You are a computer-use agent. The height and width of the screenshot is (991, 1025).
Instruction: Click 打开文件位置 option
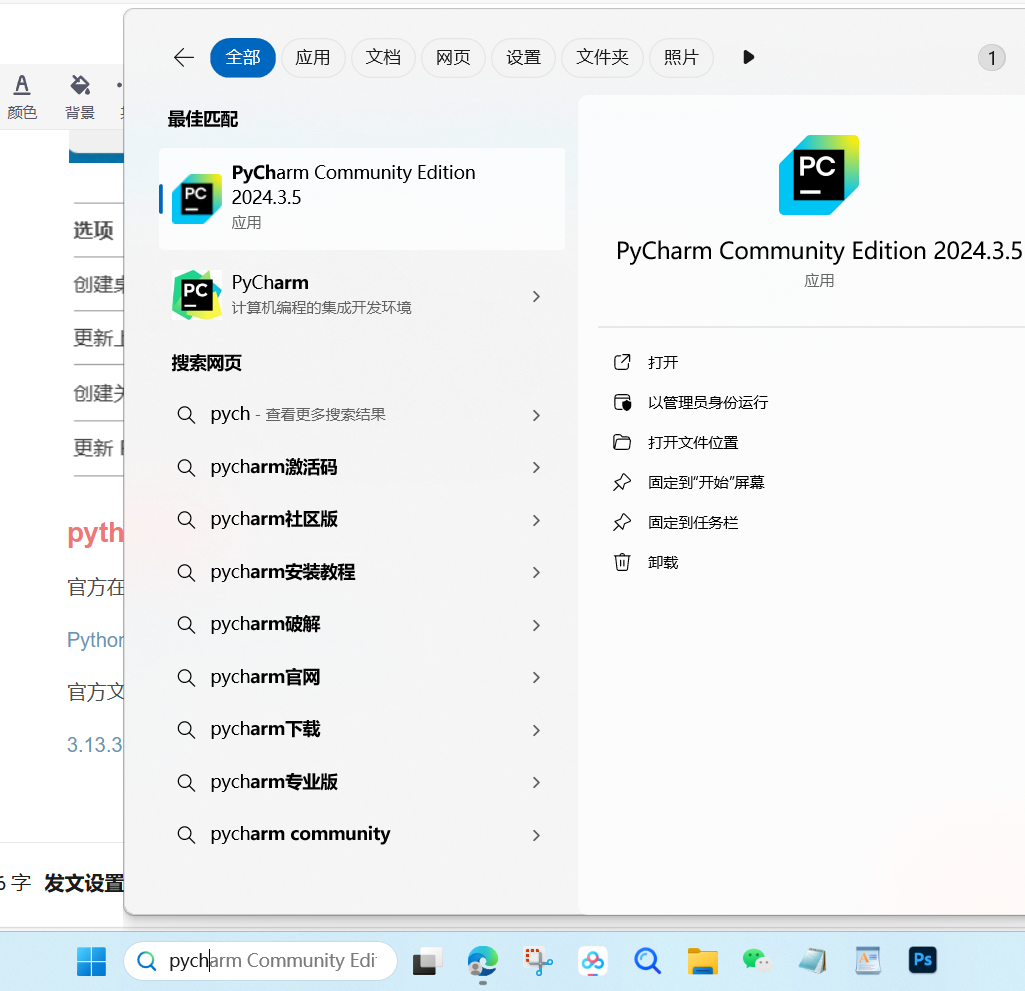693,443
